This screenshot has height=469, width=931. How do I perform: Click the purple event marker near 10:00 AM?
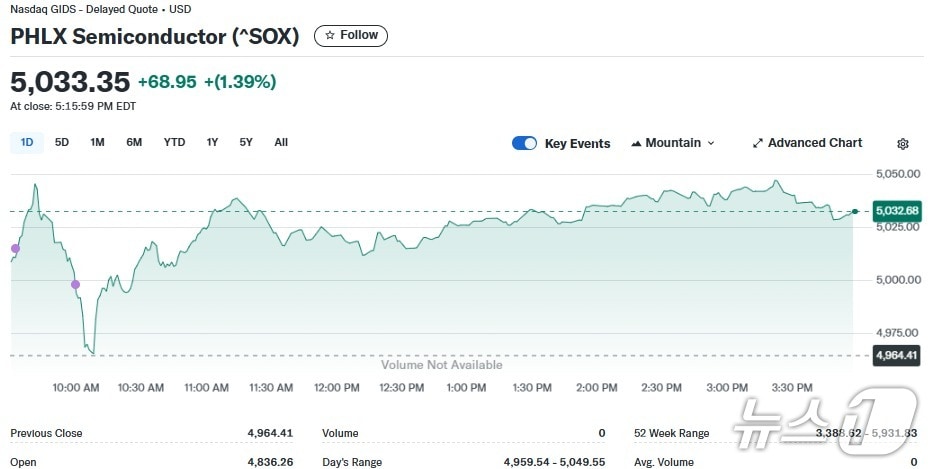[x=75, y=285]
